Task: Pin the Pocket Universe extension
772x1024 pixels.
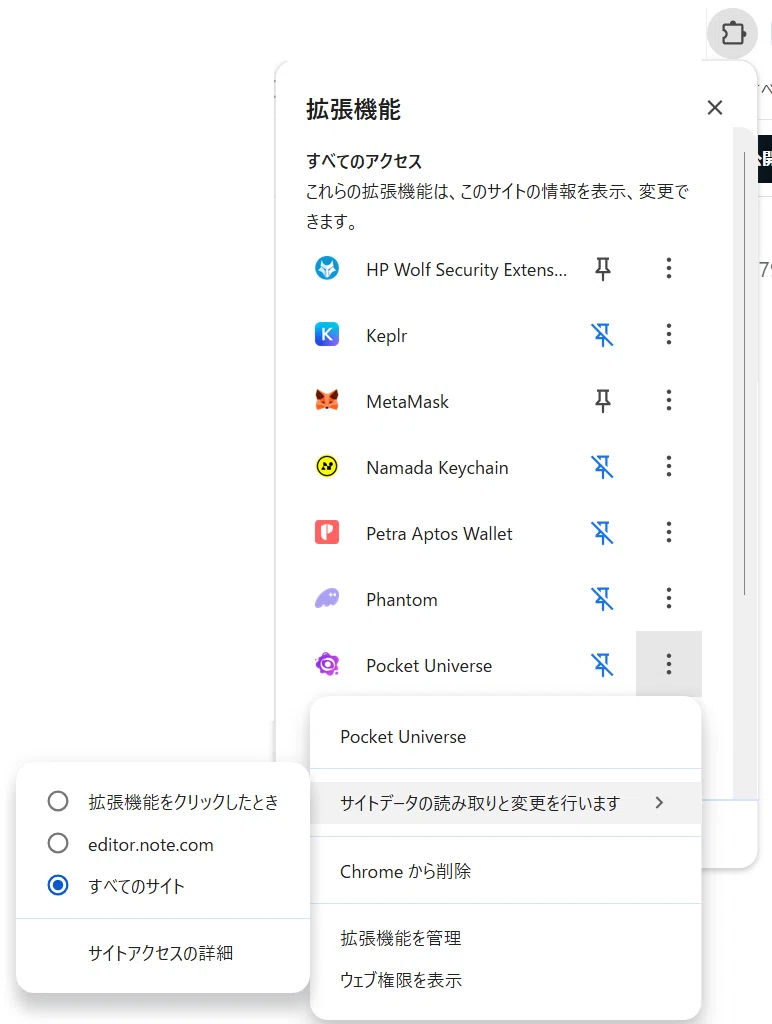Action: pos(602,665)
